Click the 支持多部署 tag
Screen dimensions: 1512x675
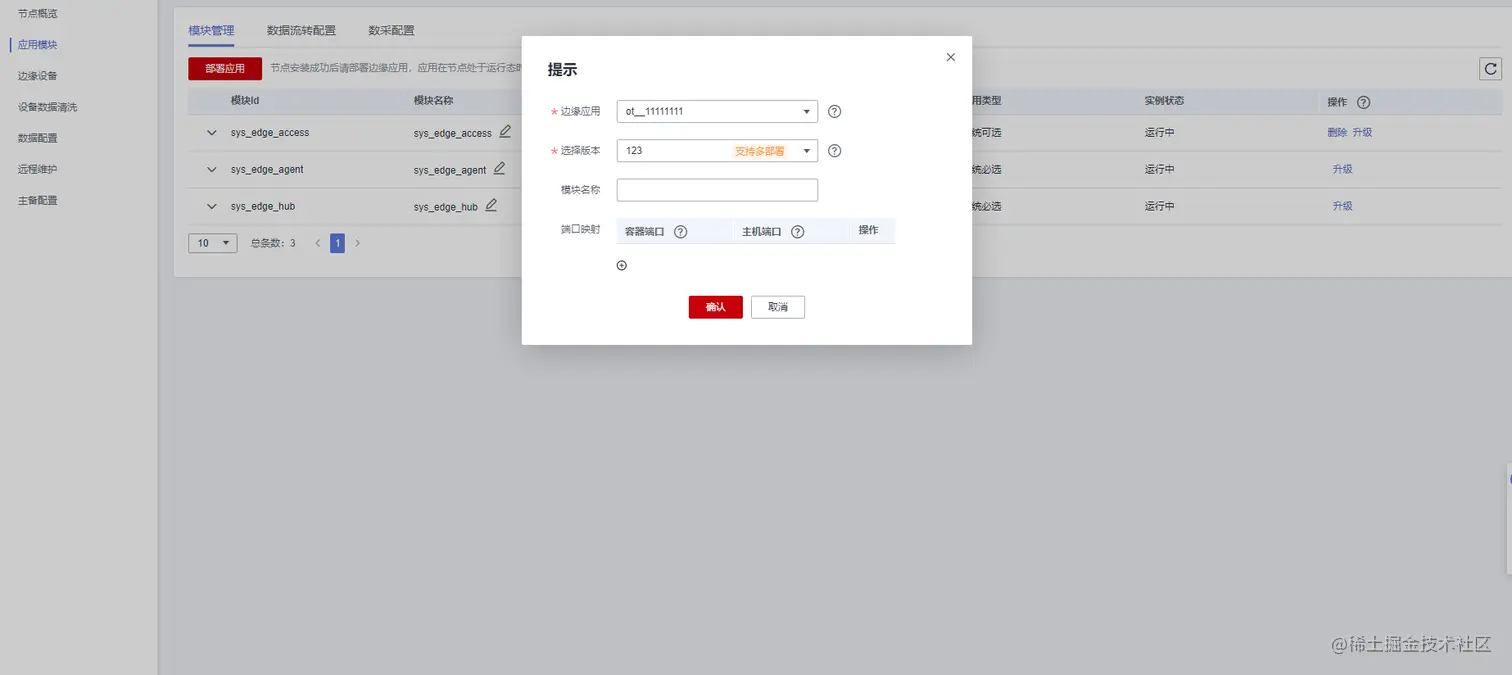[x=760, y=151]
